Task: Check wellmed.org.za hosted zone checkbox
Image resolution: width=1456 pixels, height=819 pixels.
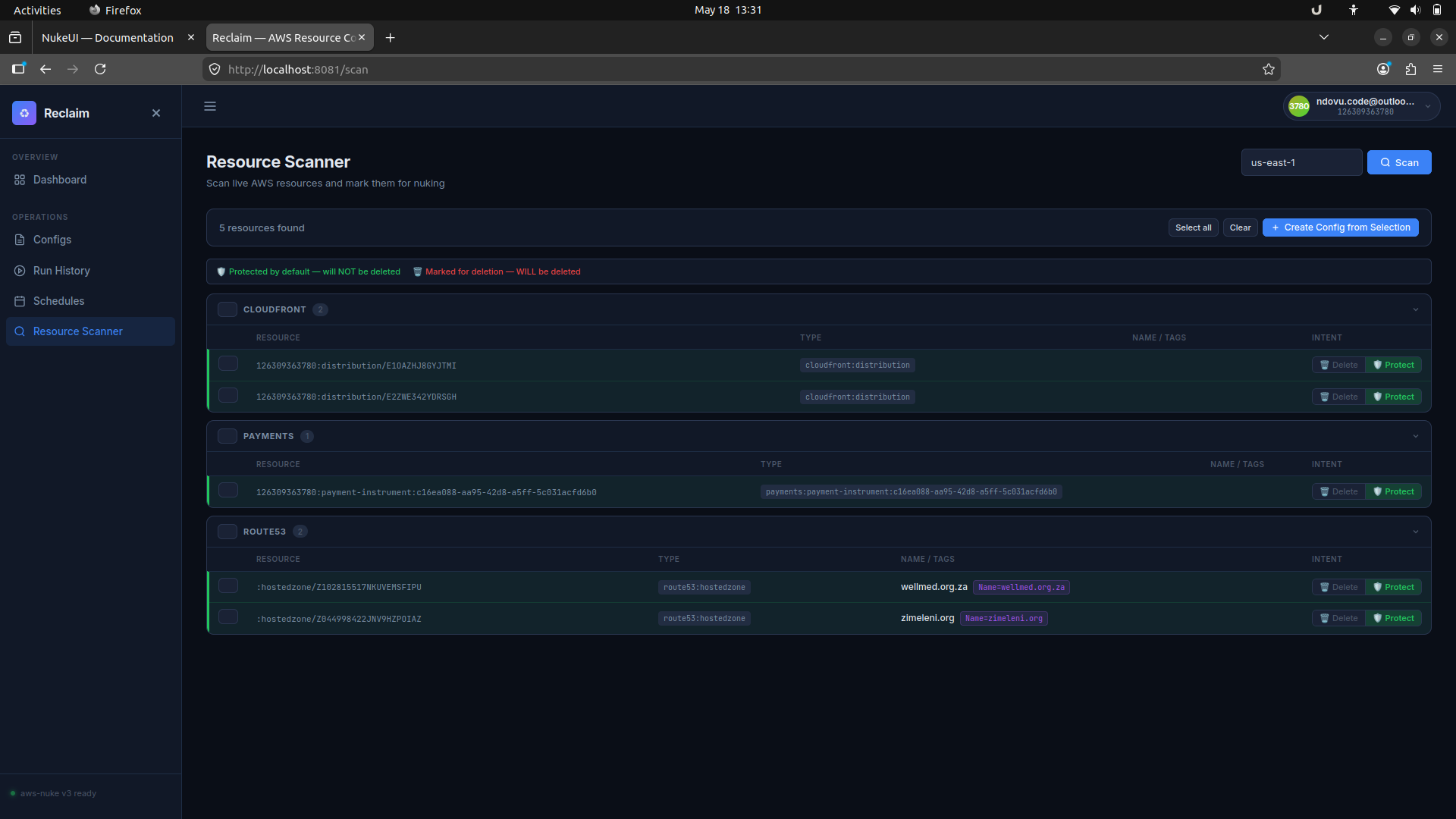Action: [228, 586]
